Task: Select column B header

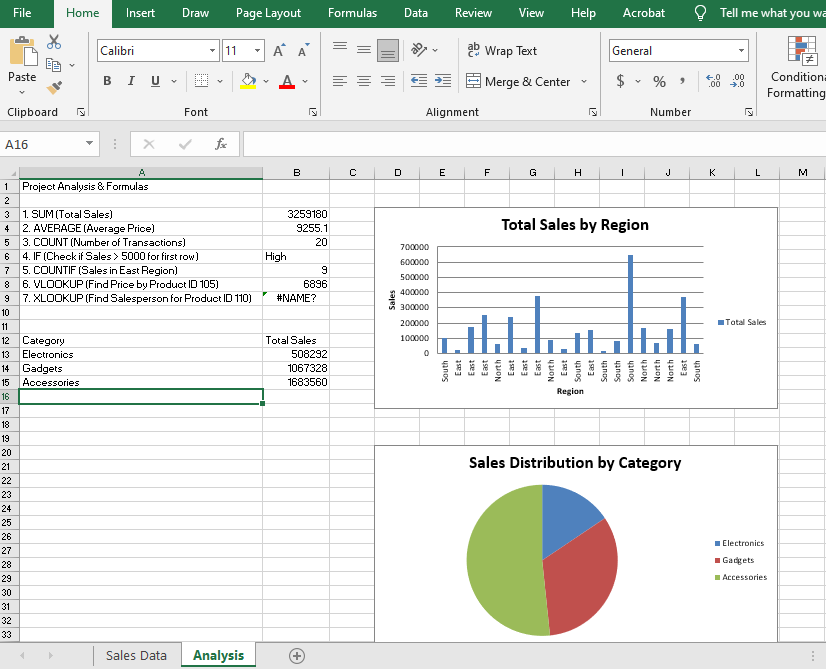Action: [297, 172]
